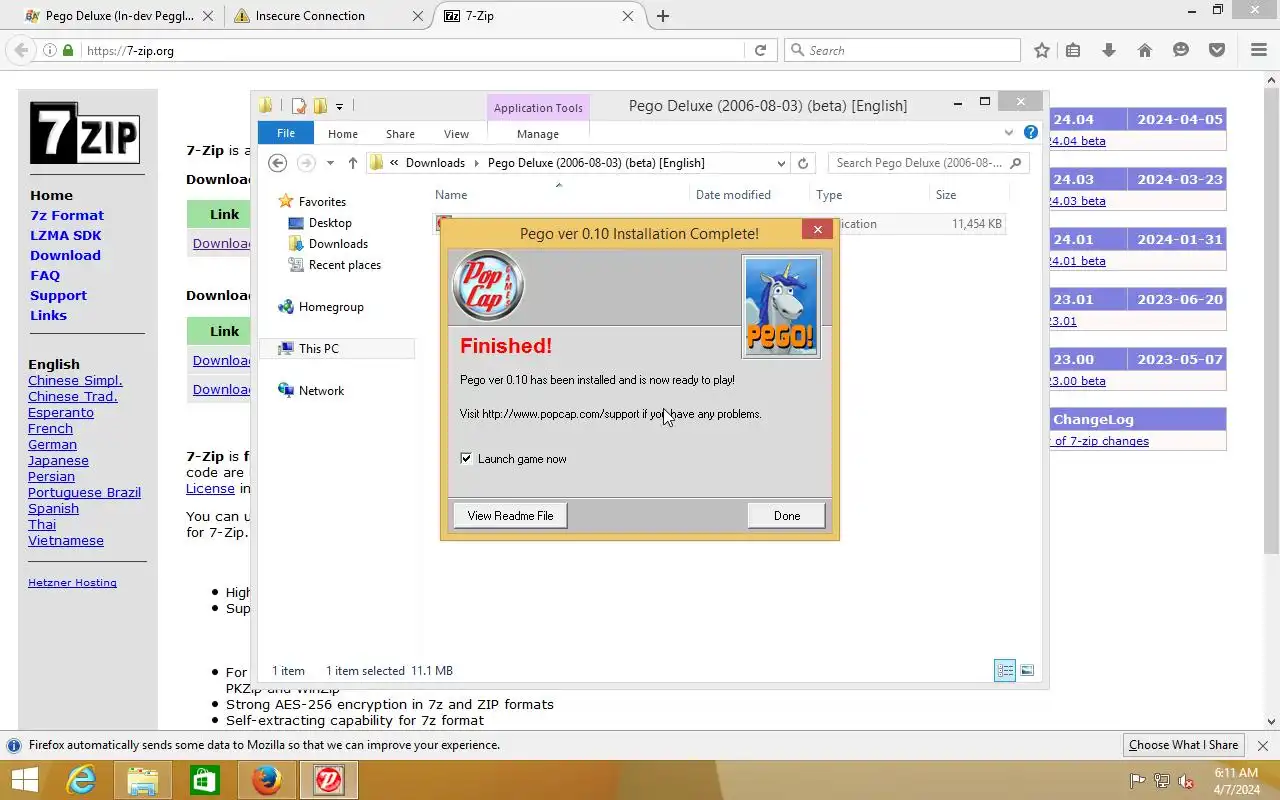Open the LZMA SDK link in 7-Zip sidebar
Screen dimensions: 1280x800
coord(65,235)
